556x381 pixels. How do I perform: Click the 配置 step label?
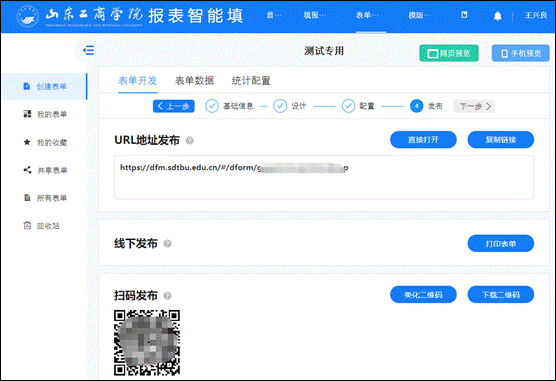click(367, 106)
